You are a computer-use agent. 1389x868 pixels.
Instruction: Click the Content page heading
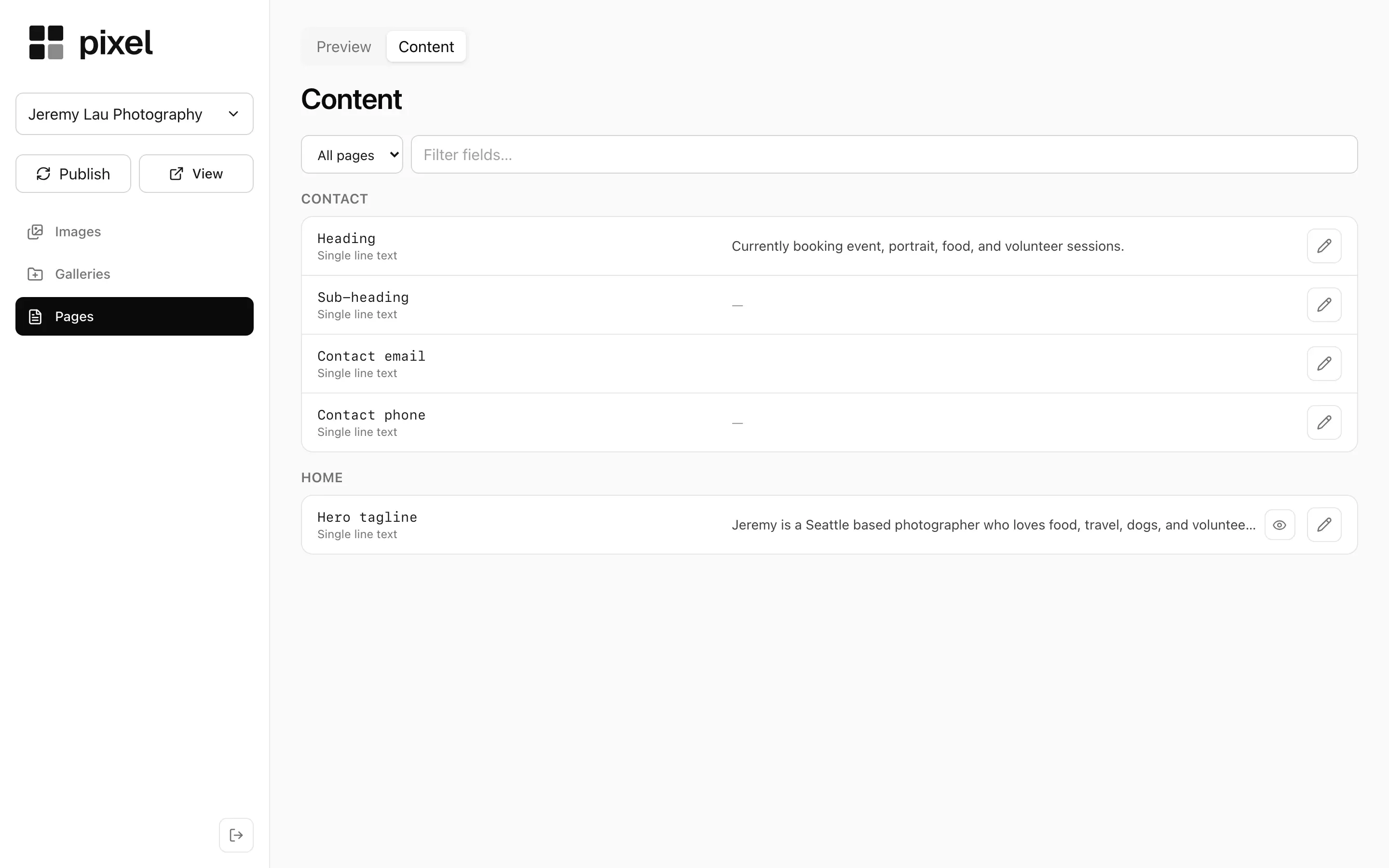click(351, 99)
